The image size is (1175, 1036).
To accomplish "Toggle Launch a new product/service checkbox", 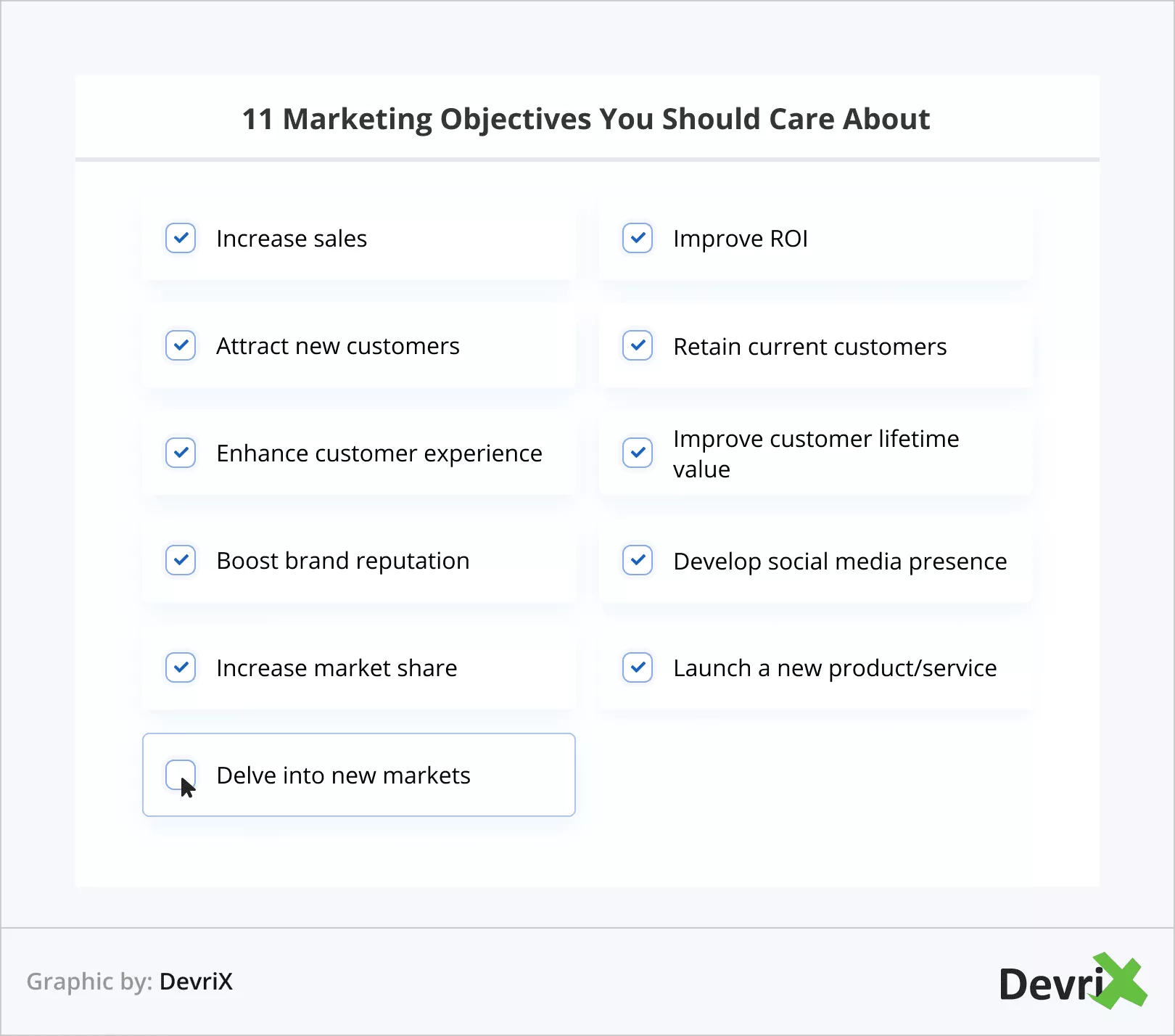I will point(638,667).
